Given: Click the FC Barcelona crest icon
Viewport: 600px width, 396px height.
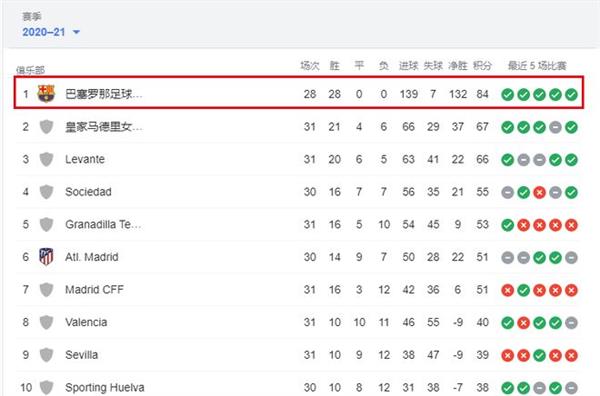Looking at the screenshot, I should tap(46, 94).
